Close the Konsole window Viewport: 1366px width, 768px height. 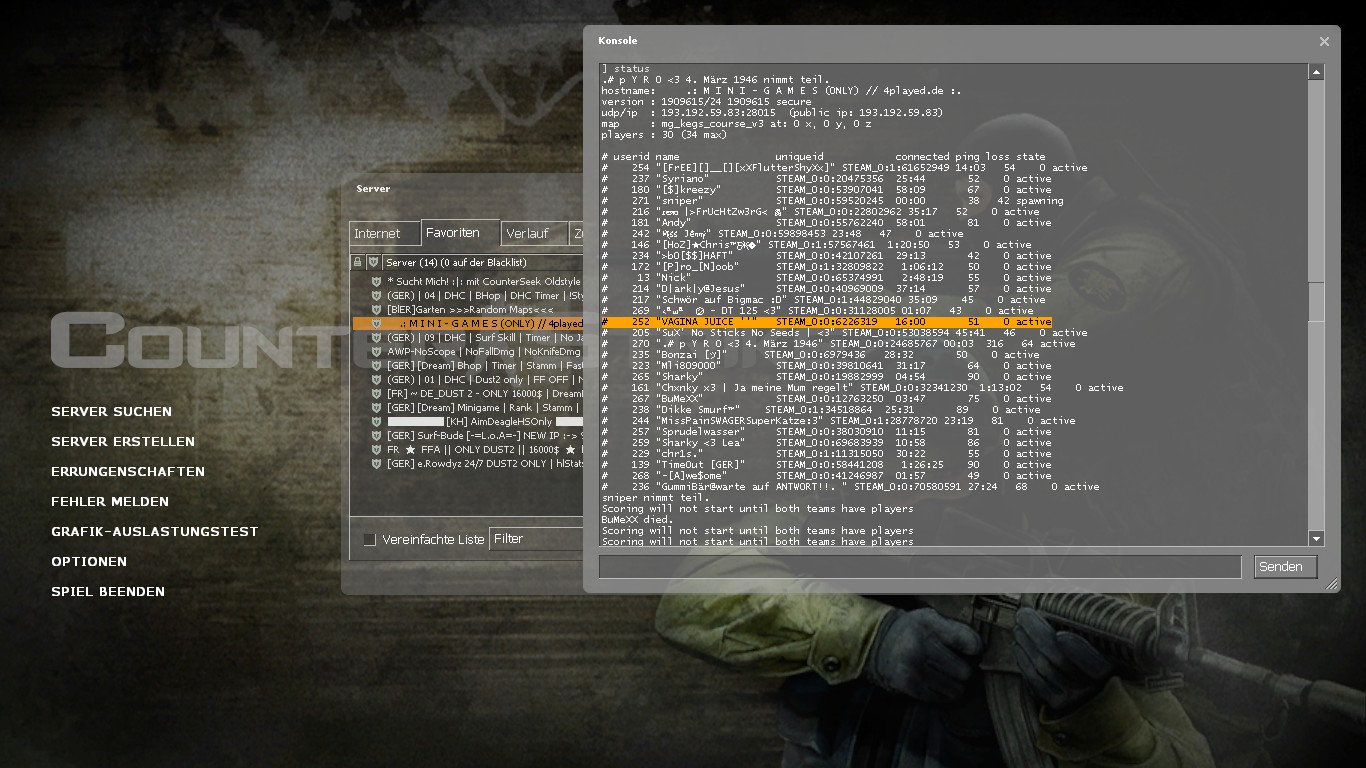pos(1324,42)
